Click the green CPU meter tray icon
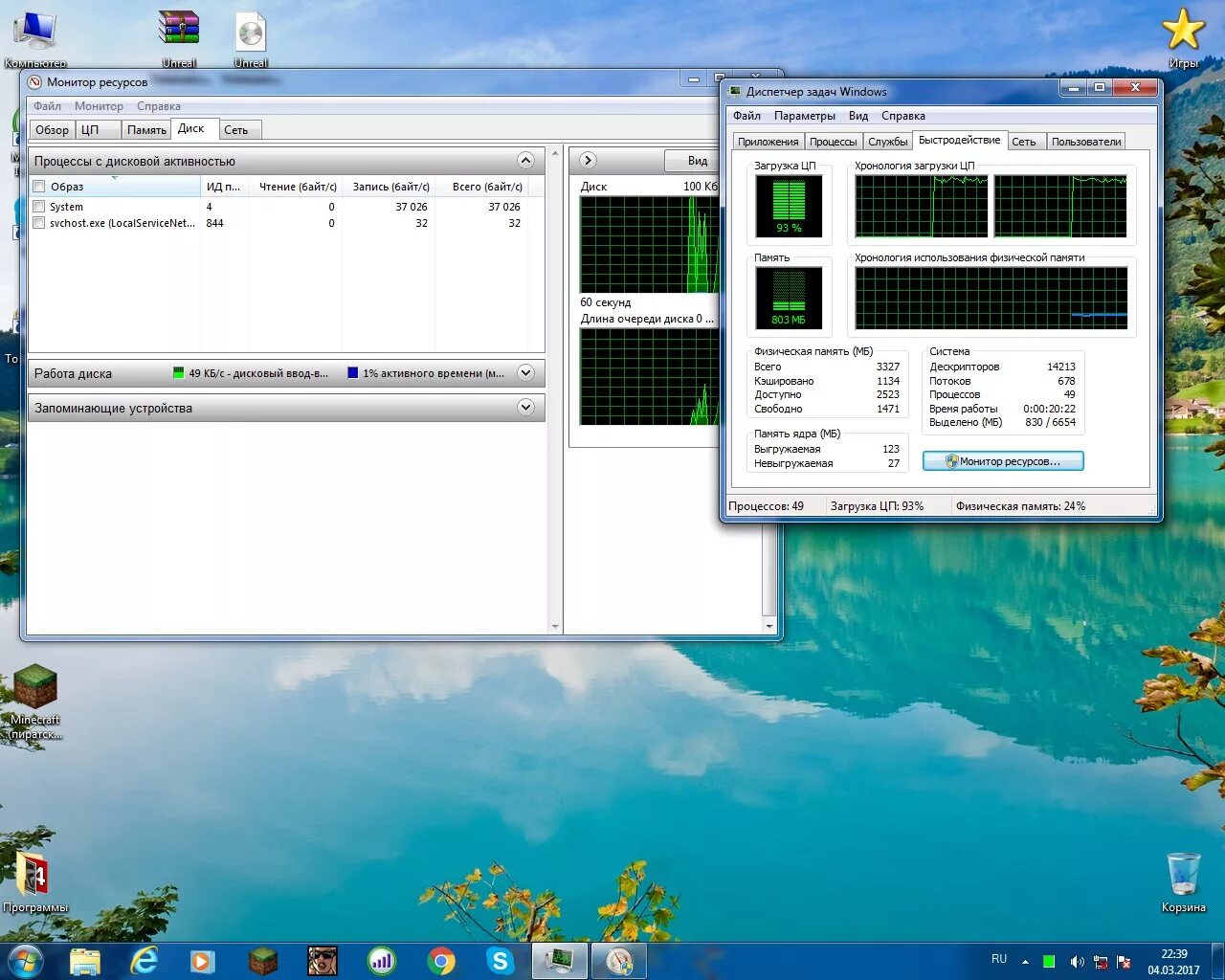The image size is (1225, 980). [x=1050, y=961]
